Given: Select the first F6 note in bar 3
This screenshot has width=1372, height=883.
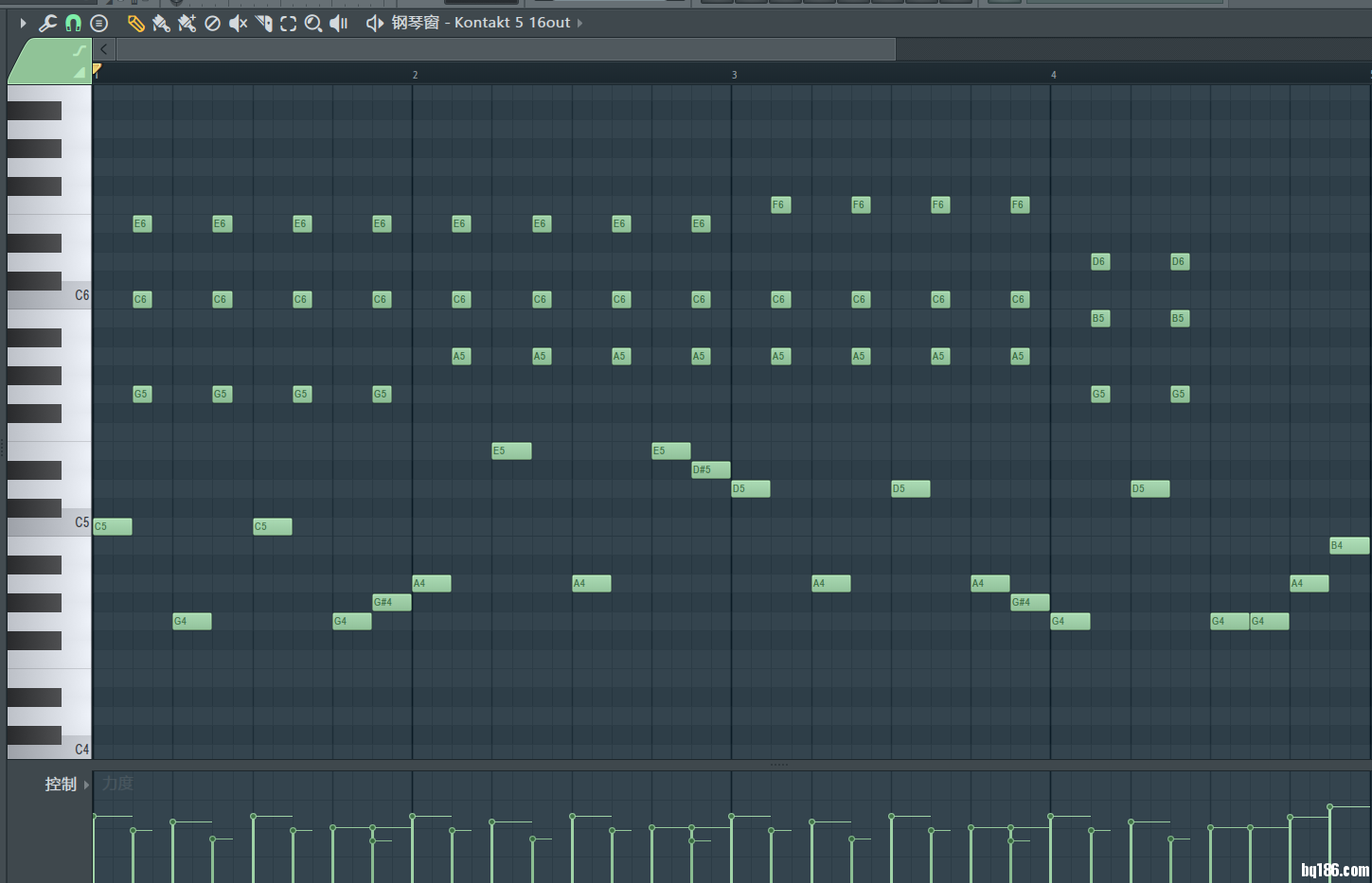Looking at the screenshot, I should click(780, 204).
